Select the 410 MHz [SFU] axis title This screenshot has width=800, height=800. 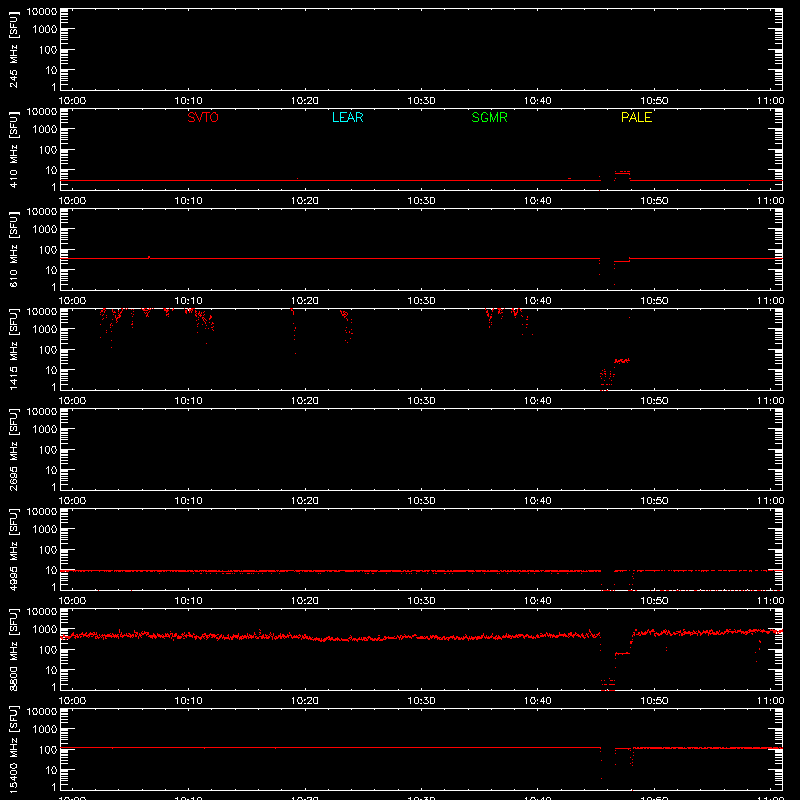13,151
